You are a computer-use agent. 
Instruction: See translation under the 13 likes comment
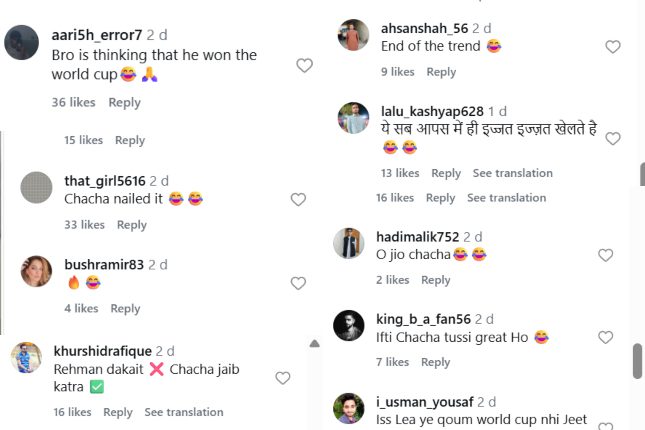click(512, 173)
